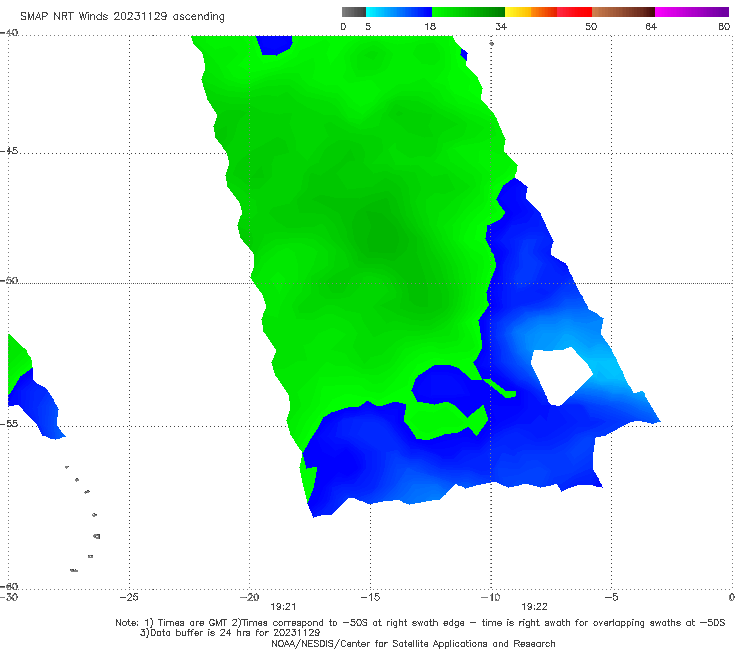
Task: Click the yellow-orange-red segment of the color bar
Action: coord(548,12)
